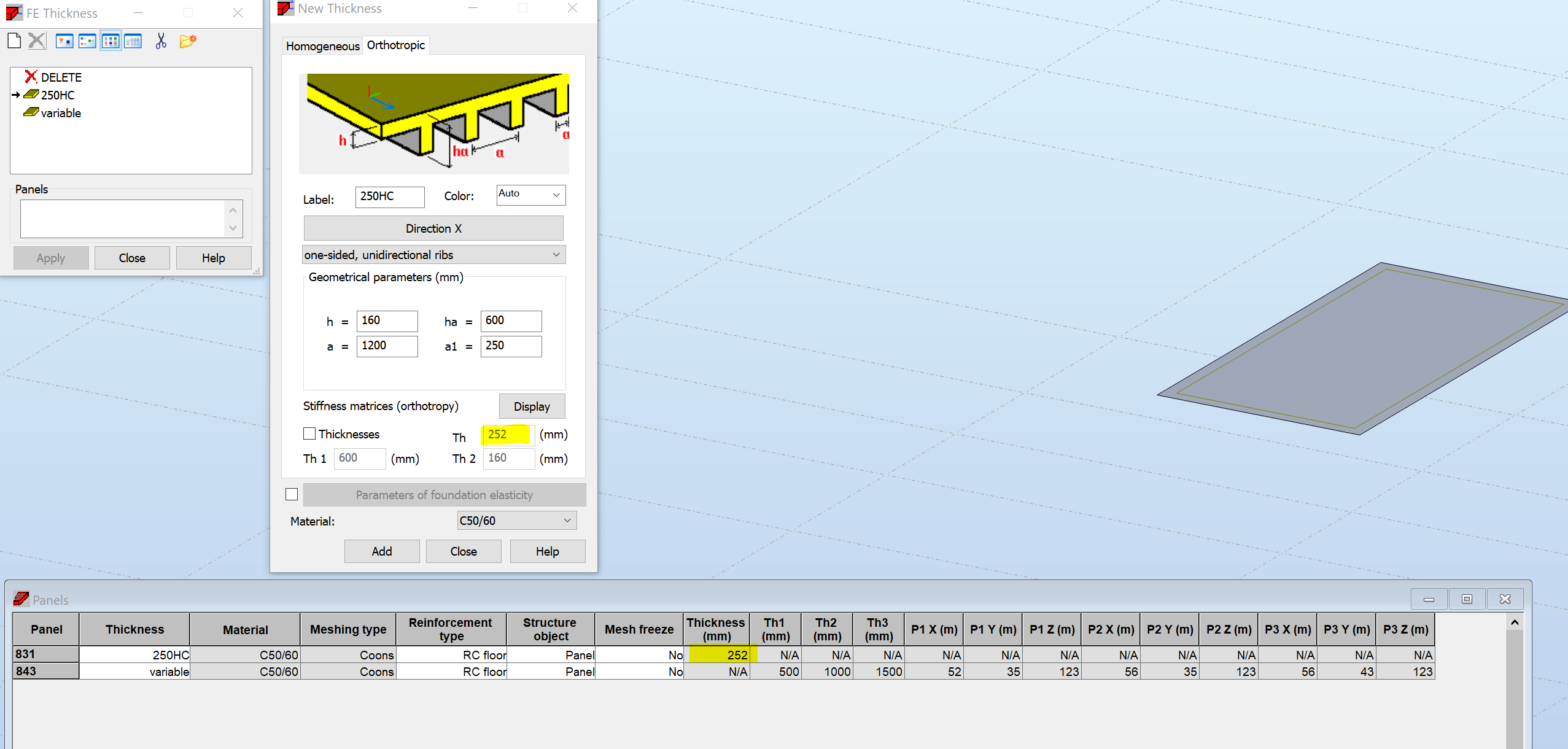Delete the selected thickness definition

[x=37, y=41]
